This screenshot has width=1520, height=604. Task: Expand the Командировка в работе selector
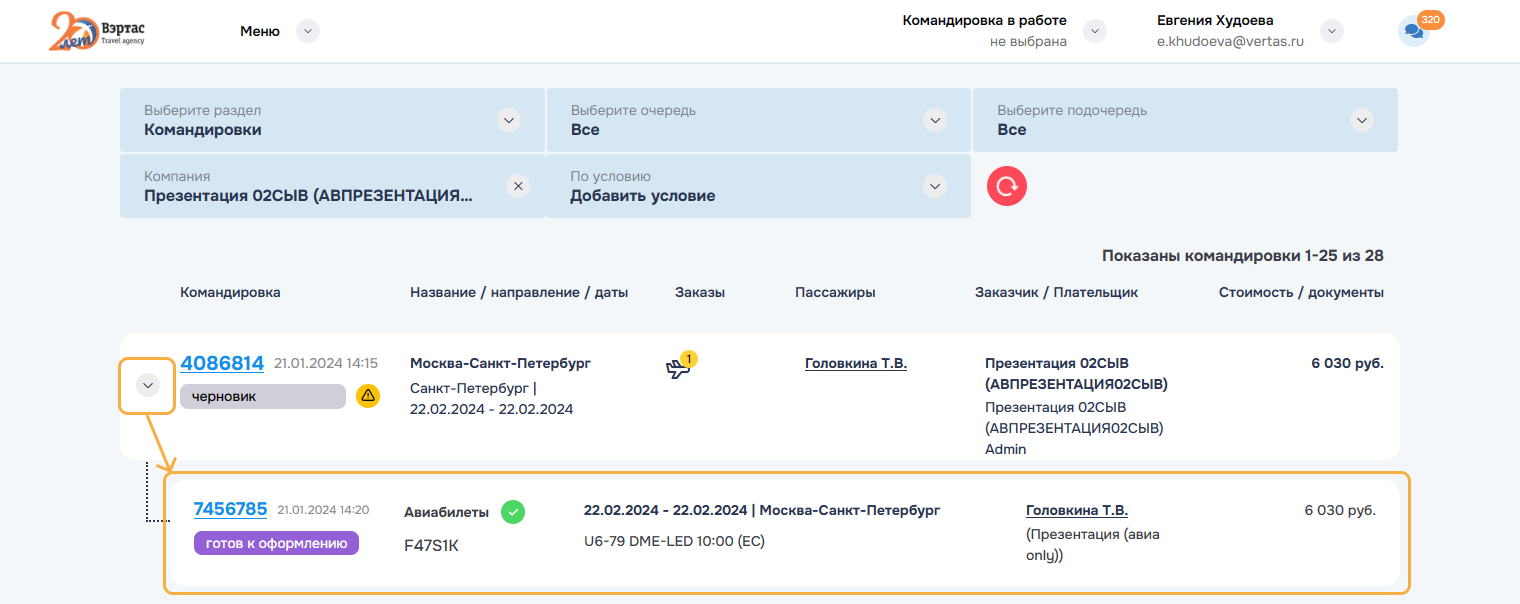(x=1096, y=31)
